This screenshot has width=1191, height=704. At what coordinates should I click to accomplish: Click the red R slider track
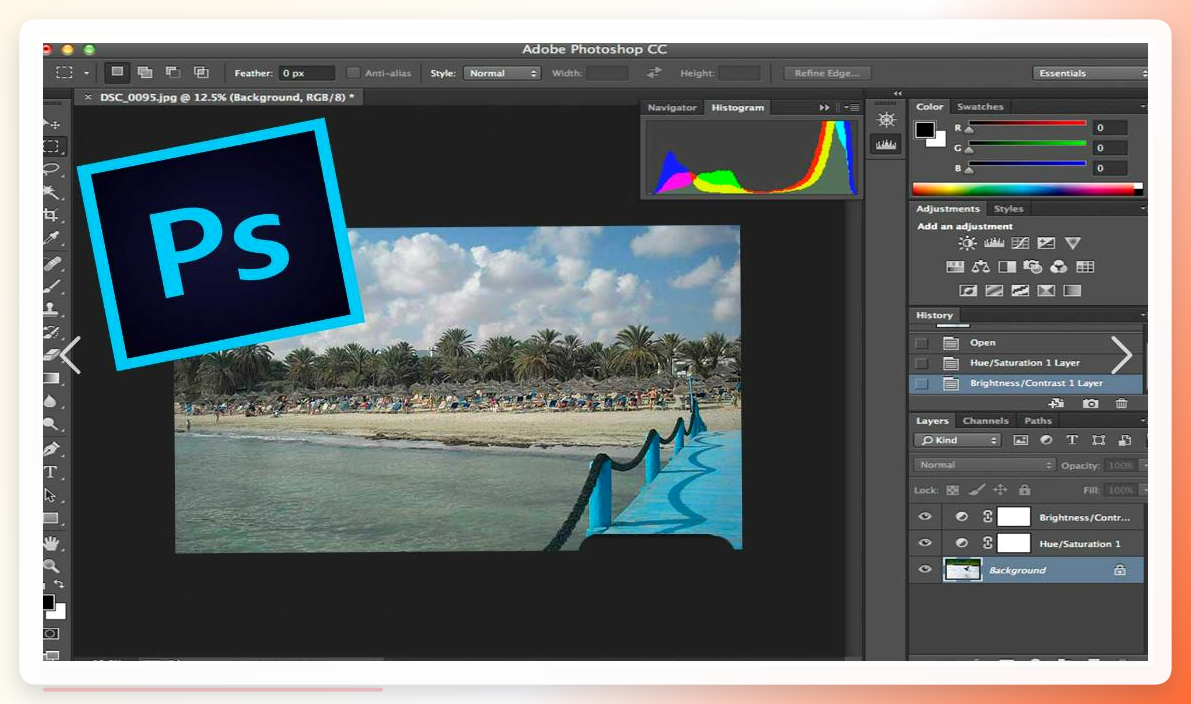(x=1027, y=123)
